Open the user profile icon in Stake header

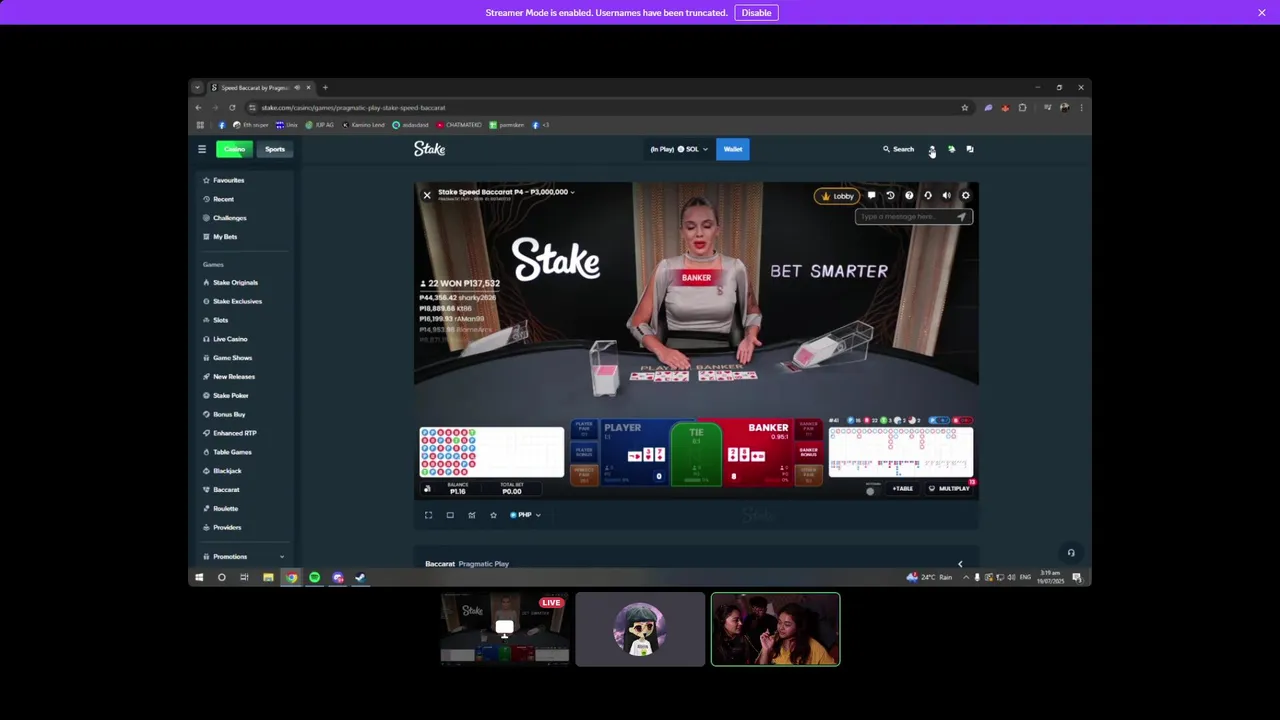coord(932,149)
